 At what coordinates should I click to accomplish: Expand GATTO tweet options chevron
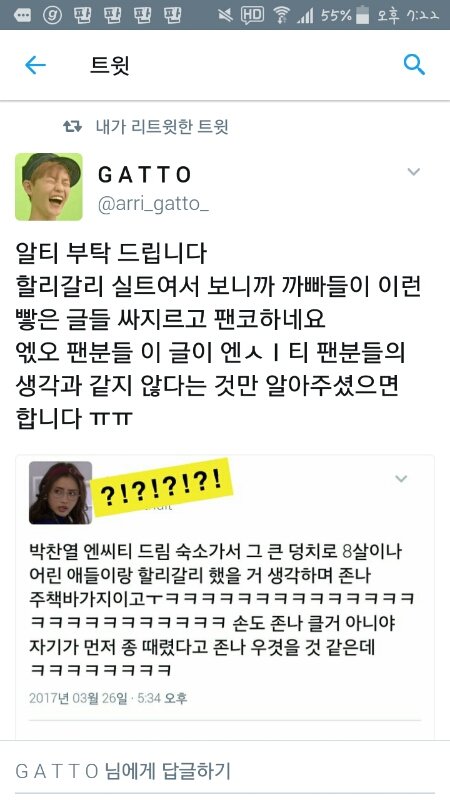click(413, 171)
